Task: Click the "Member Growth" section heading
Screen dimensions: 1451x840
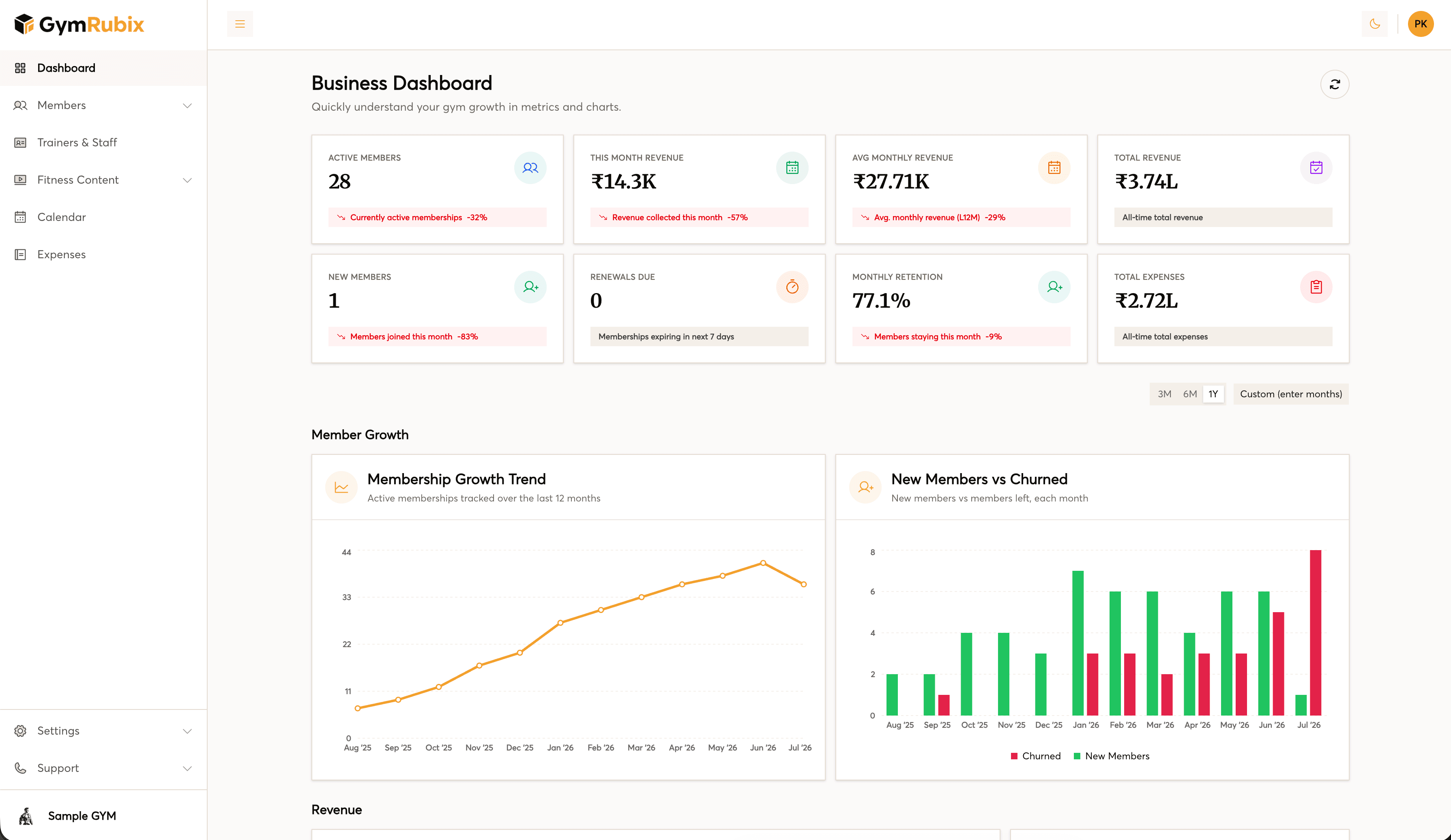Action: (x=360, y=435)
